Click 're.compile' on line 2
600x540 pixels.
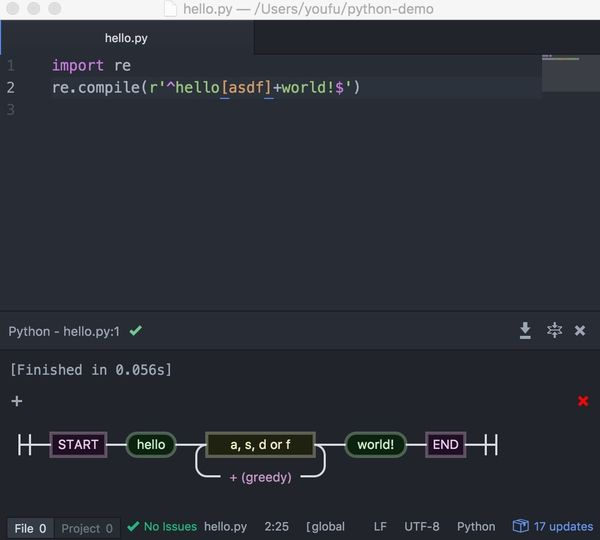pyautogui.click(x=96, y=88)
